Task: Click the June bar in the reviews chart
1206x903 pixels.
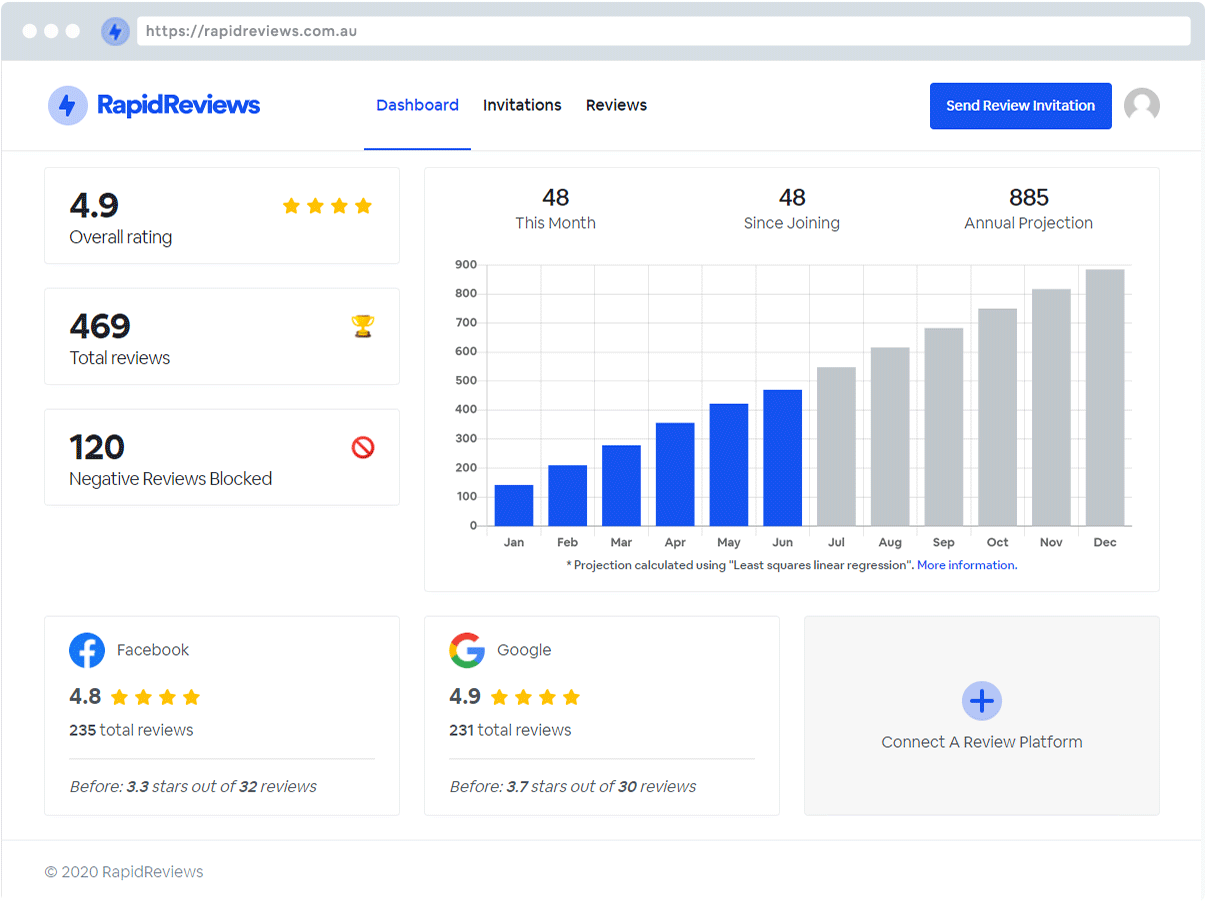Action: point(782,460)
